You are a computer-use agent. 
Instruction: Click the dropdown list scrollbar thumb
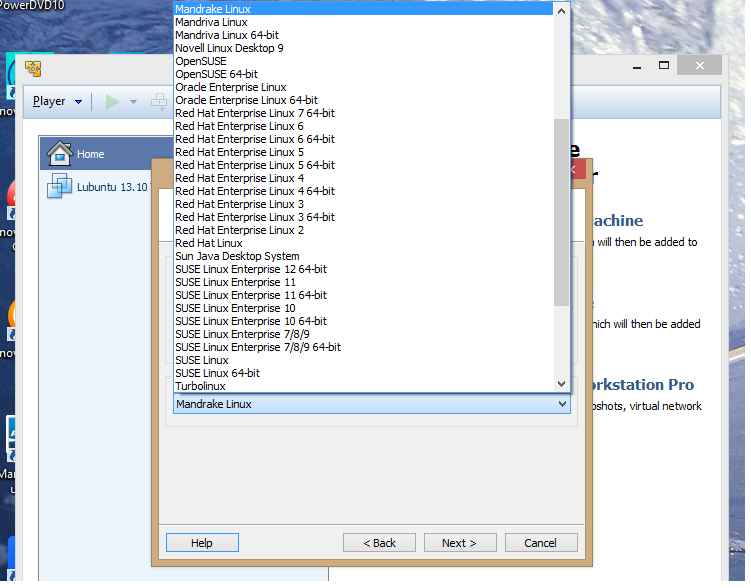561,210
